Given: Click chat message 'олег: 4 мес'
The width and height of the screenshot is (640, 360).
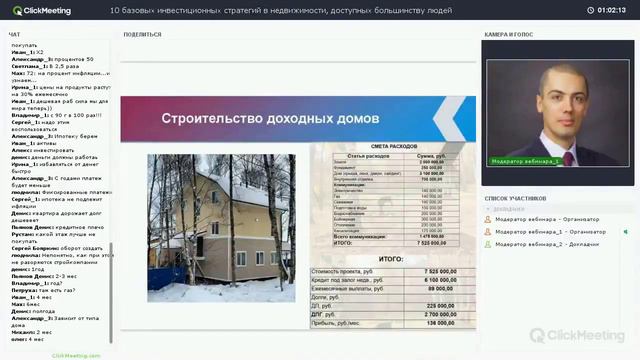Looking at the screenshot, I should coord(27,339).
